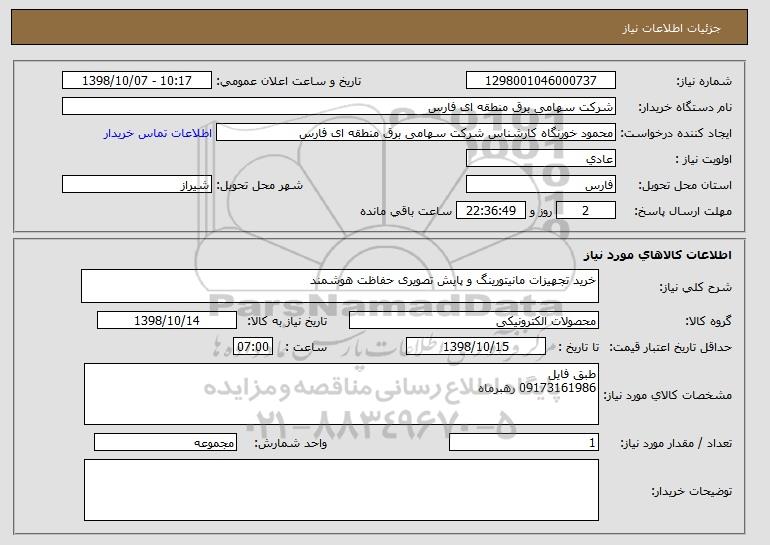Click the label استان محل تحویل
This screenshot has width=770, height=545.
coord(685,185)
